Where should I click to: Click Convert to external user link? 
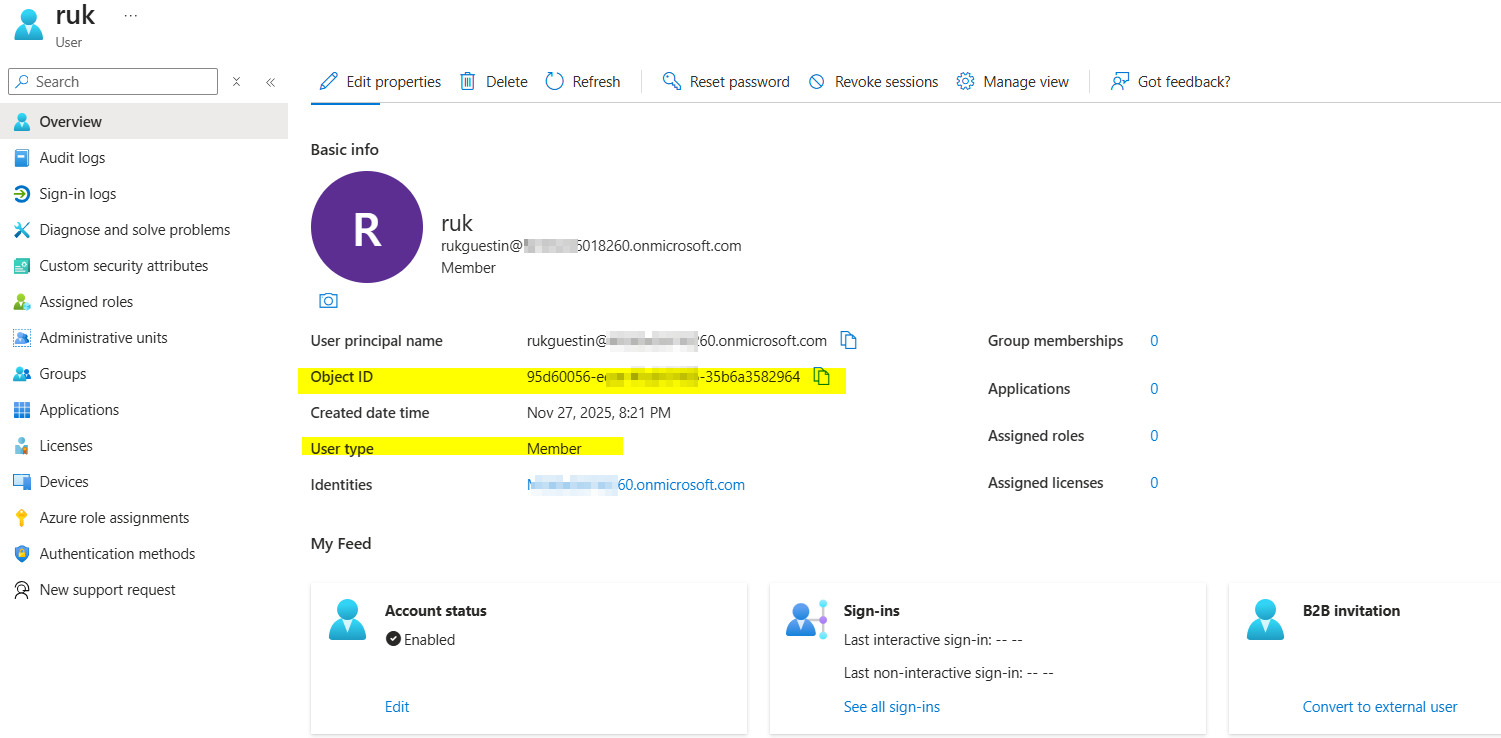click(1380, 706)
